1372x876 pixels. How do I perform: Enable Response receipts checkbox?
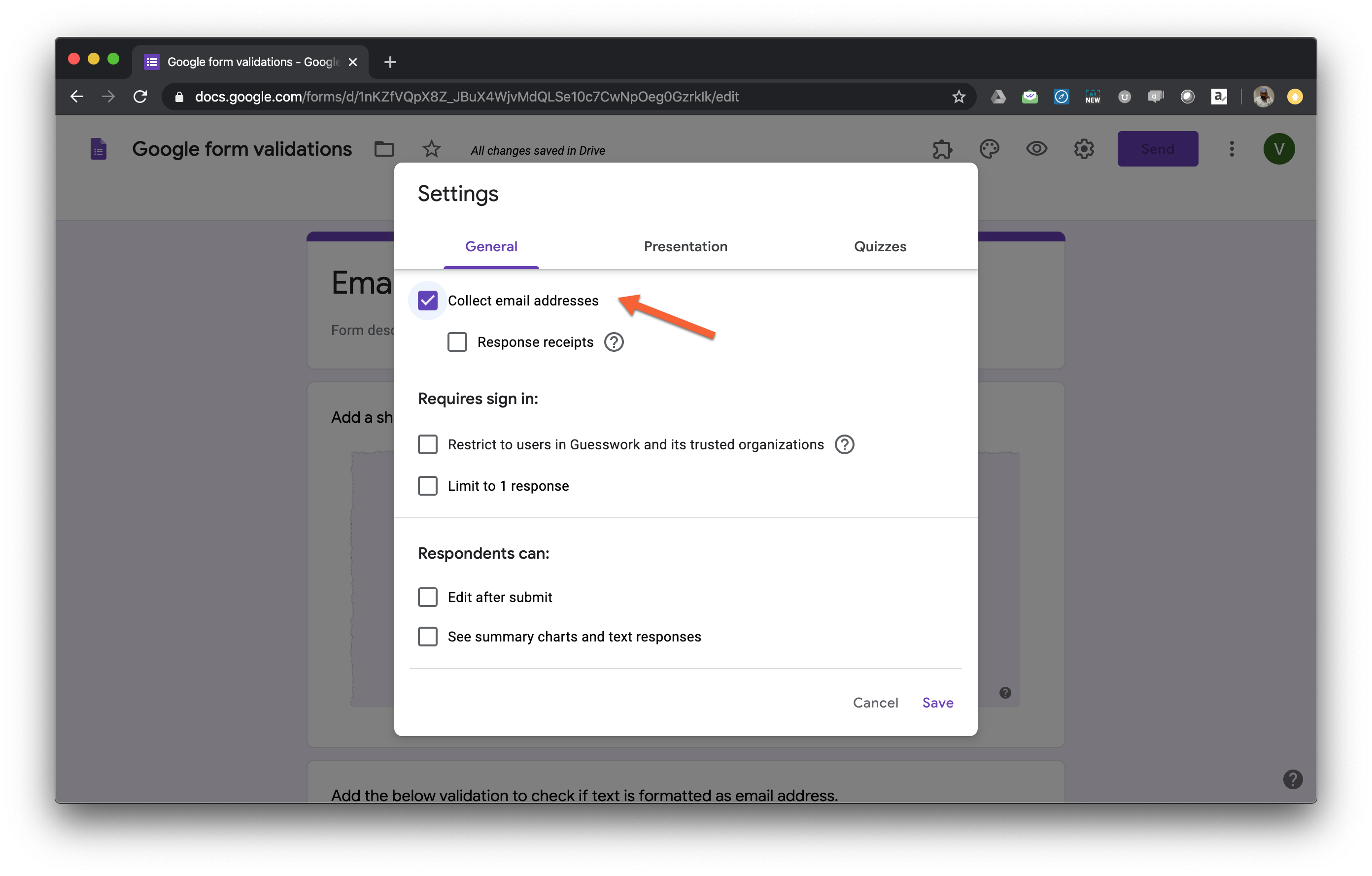pyautogui.click(x=457, y=342)
